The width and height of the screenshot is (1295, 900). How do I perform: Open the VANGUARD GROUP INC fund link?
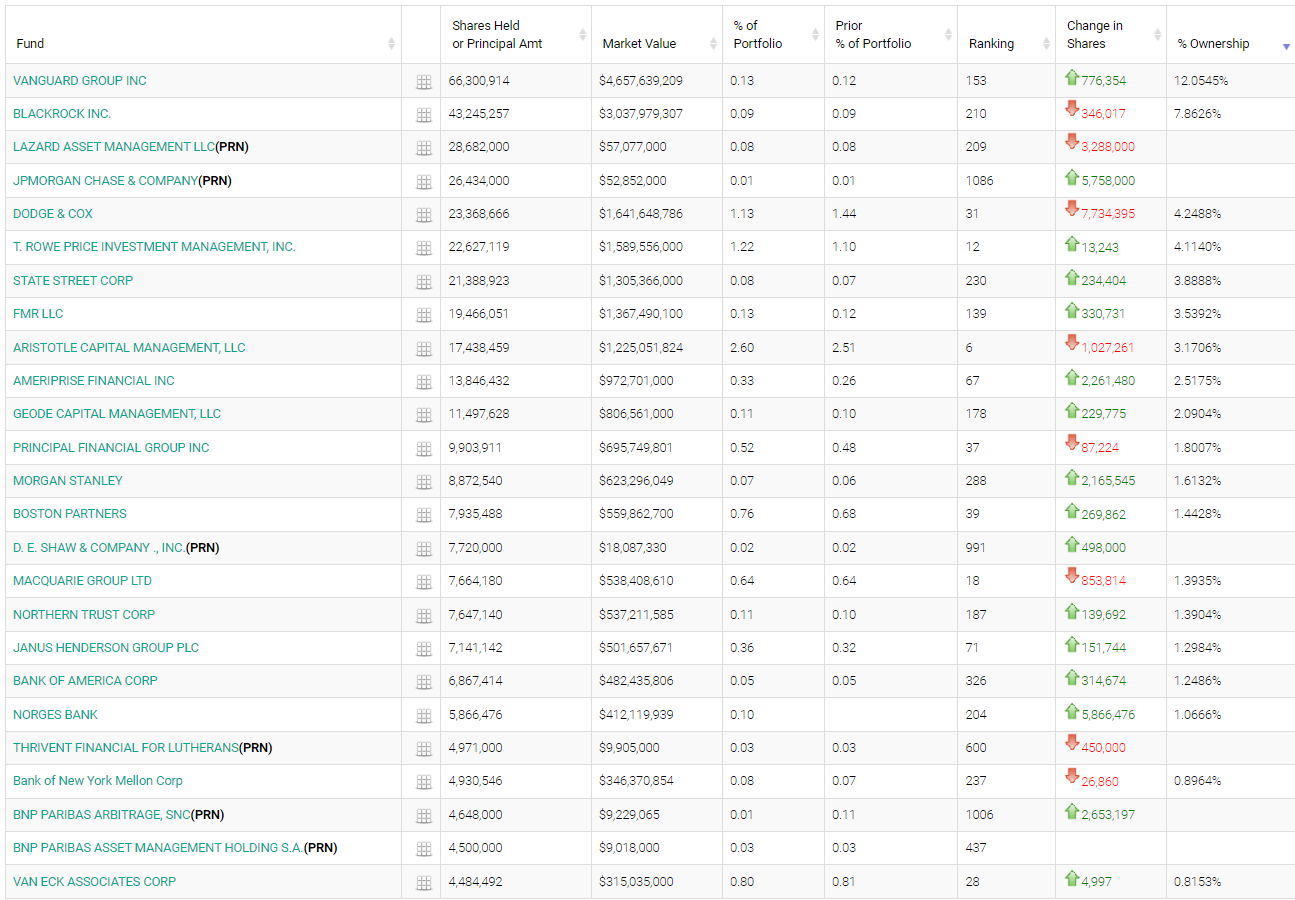pyautogui.click(x=79, y=81)
